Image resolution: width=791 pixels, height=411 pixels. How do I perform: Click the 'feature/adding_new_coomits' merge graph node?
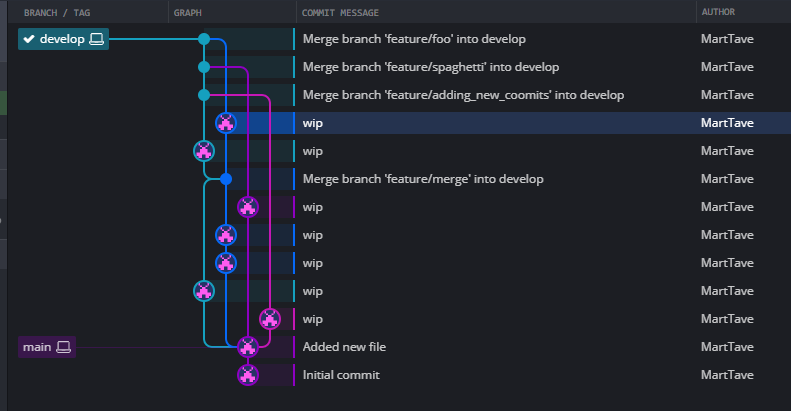pyautogui.click(x=204, y=95)
